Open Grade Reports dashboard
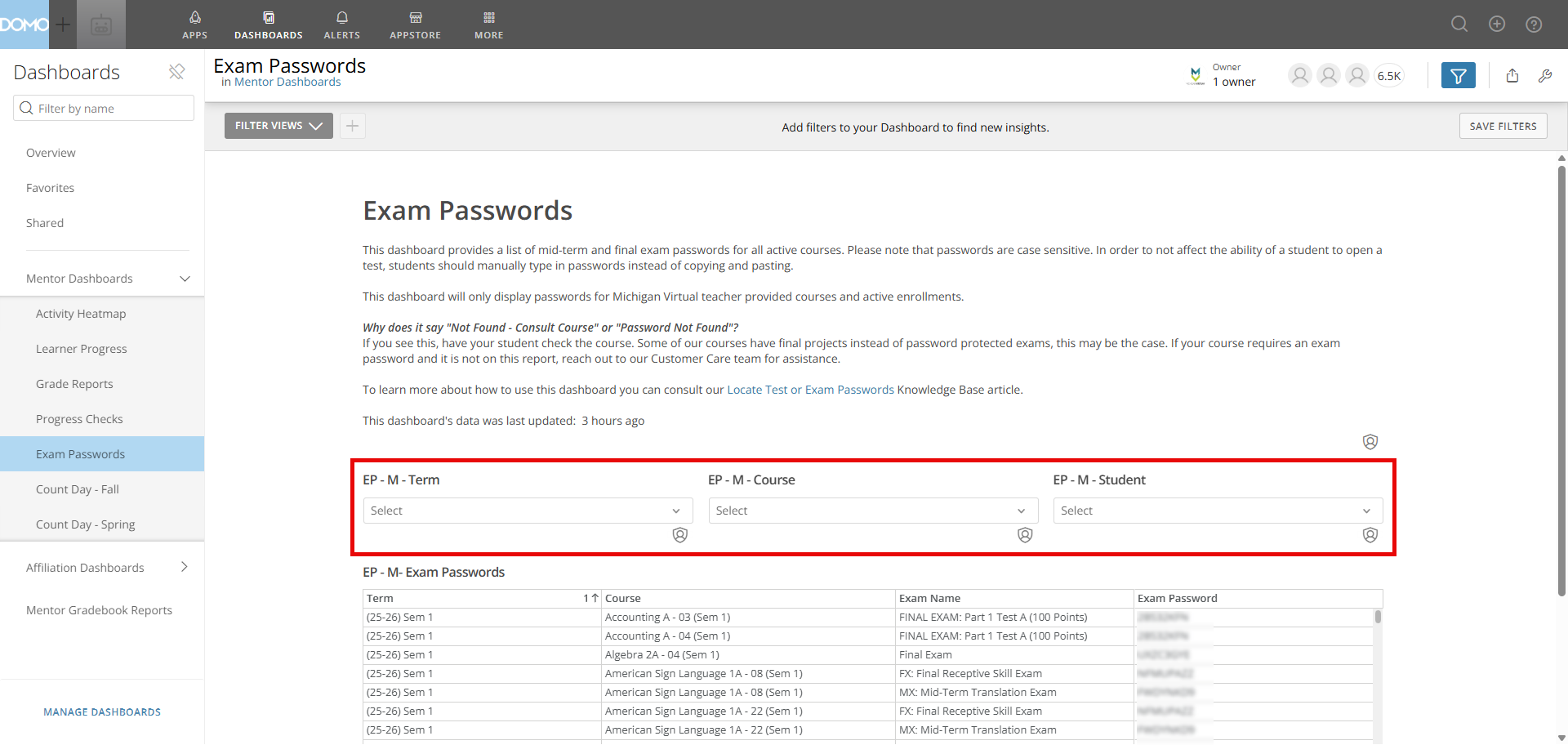Viewport: 1568px width, 745px height. 74,384
